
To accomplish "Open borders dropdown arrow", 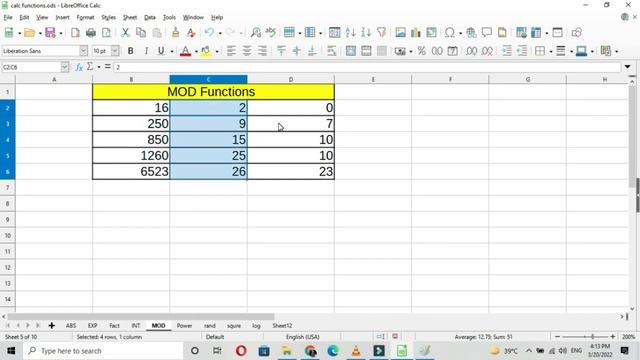I will point(551,51).
